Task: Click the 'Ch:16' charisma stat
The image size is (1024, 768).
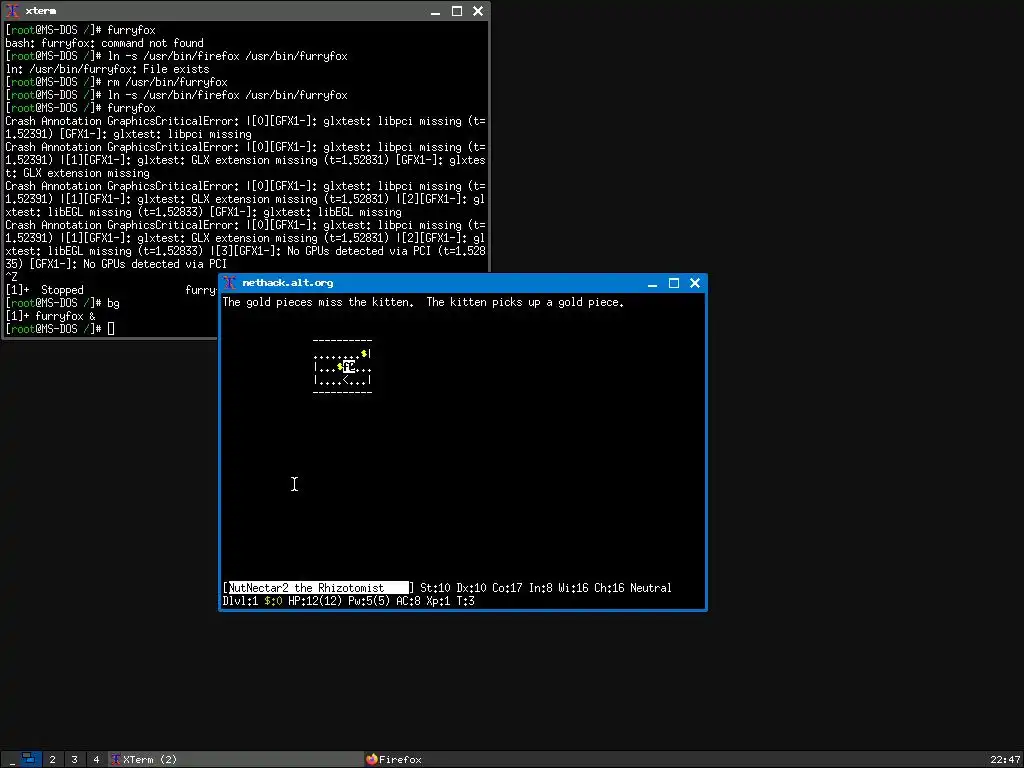Action: pos(609,588)
